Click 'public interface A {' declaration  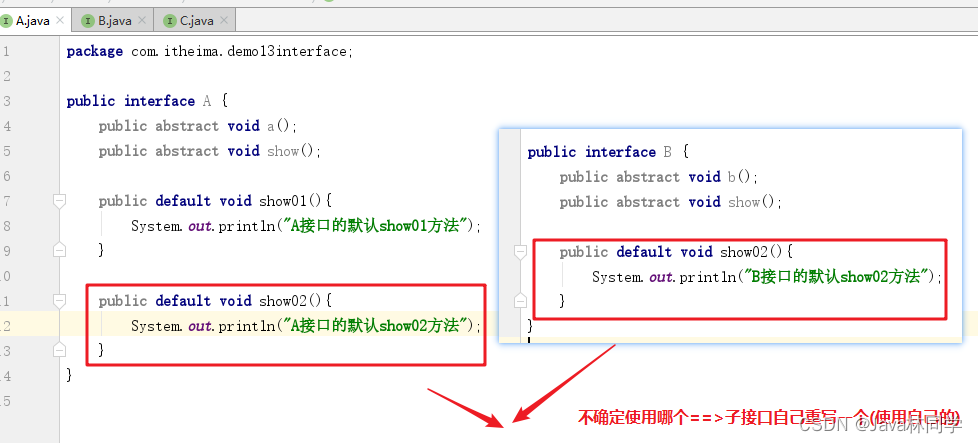tap(147, 101)
